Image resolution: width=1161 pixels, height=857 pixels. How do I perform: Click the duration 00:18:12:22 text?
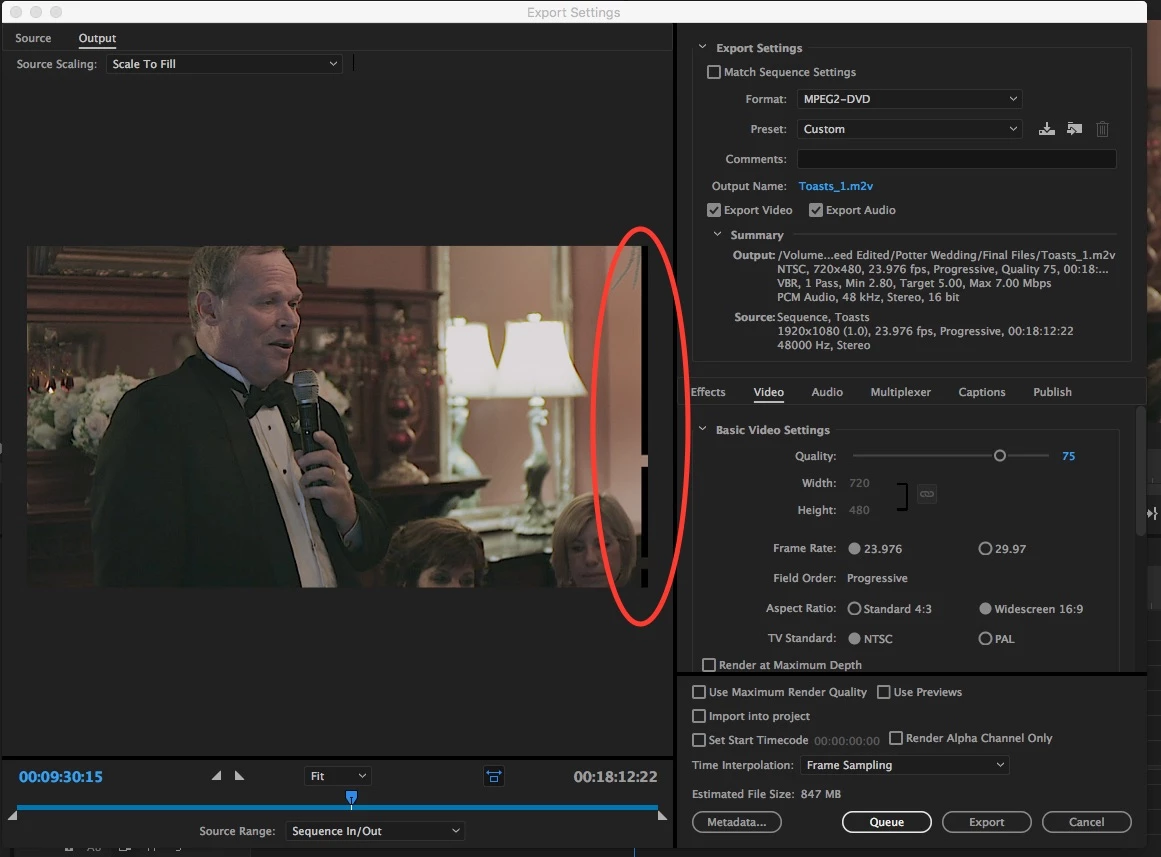pyautogui.click(x=615, y=776)
